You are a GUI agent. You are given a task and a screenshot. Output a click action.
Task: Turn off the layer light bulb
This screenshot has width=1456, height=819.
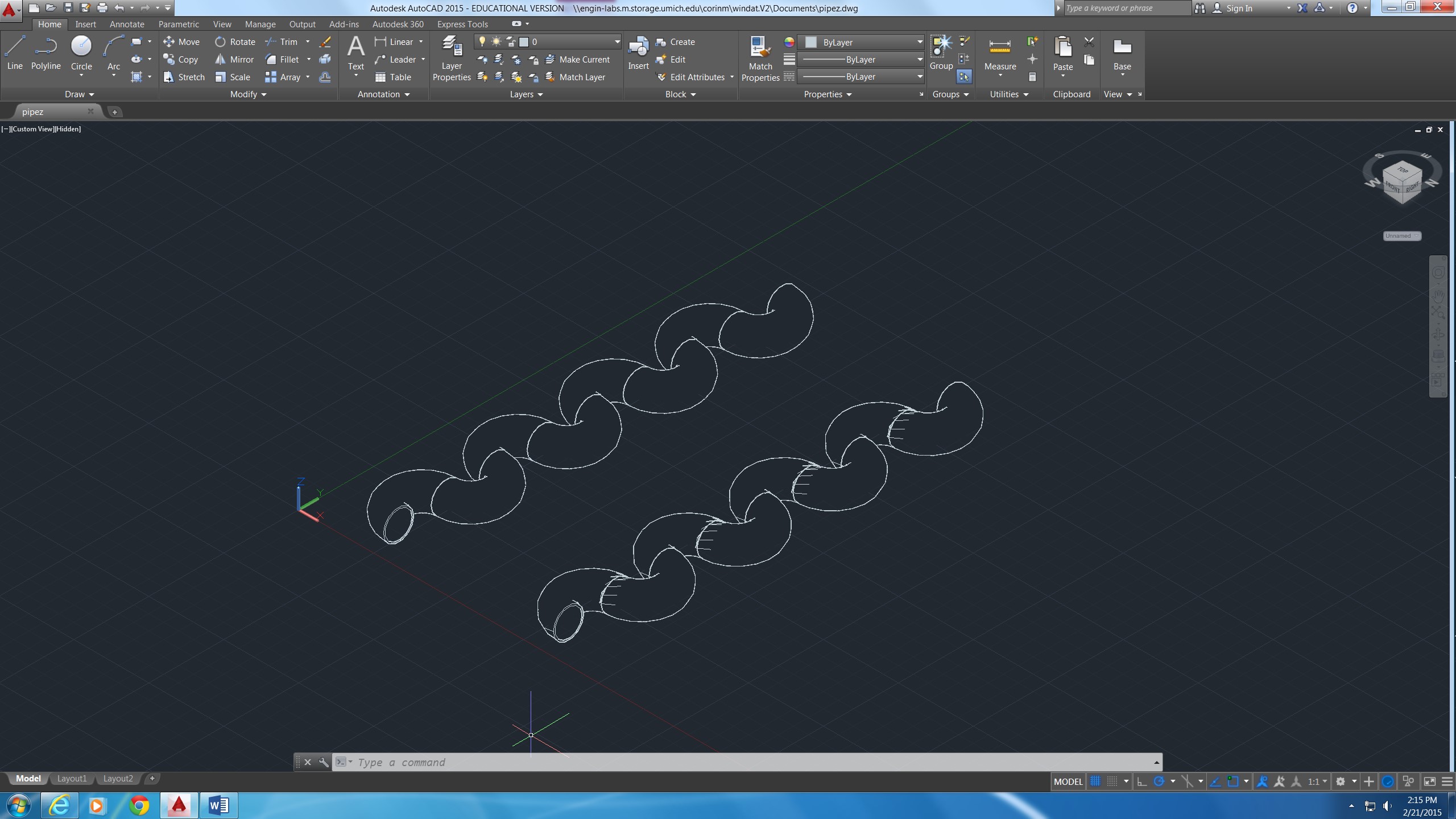point(481,42)
